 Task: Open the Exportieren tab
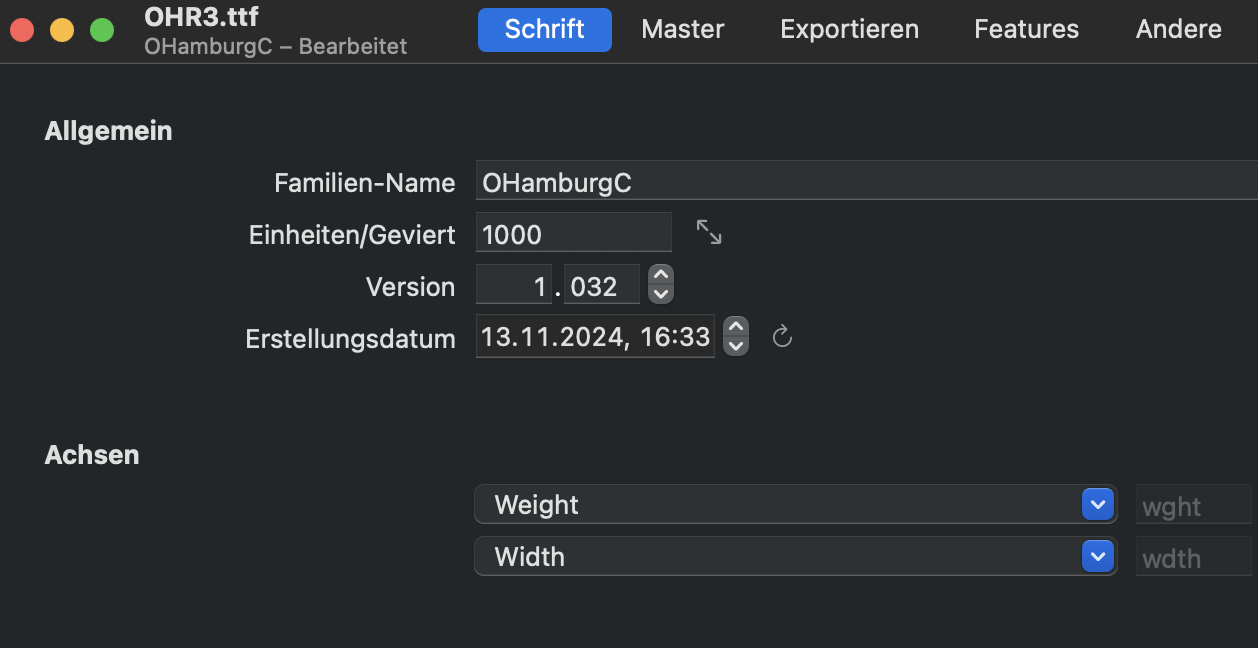point(849,29)
